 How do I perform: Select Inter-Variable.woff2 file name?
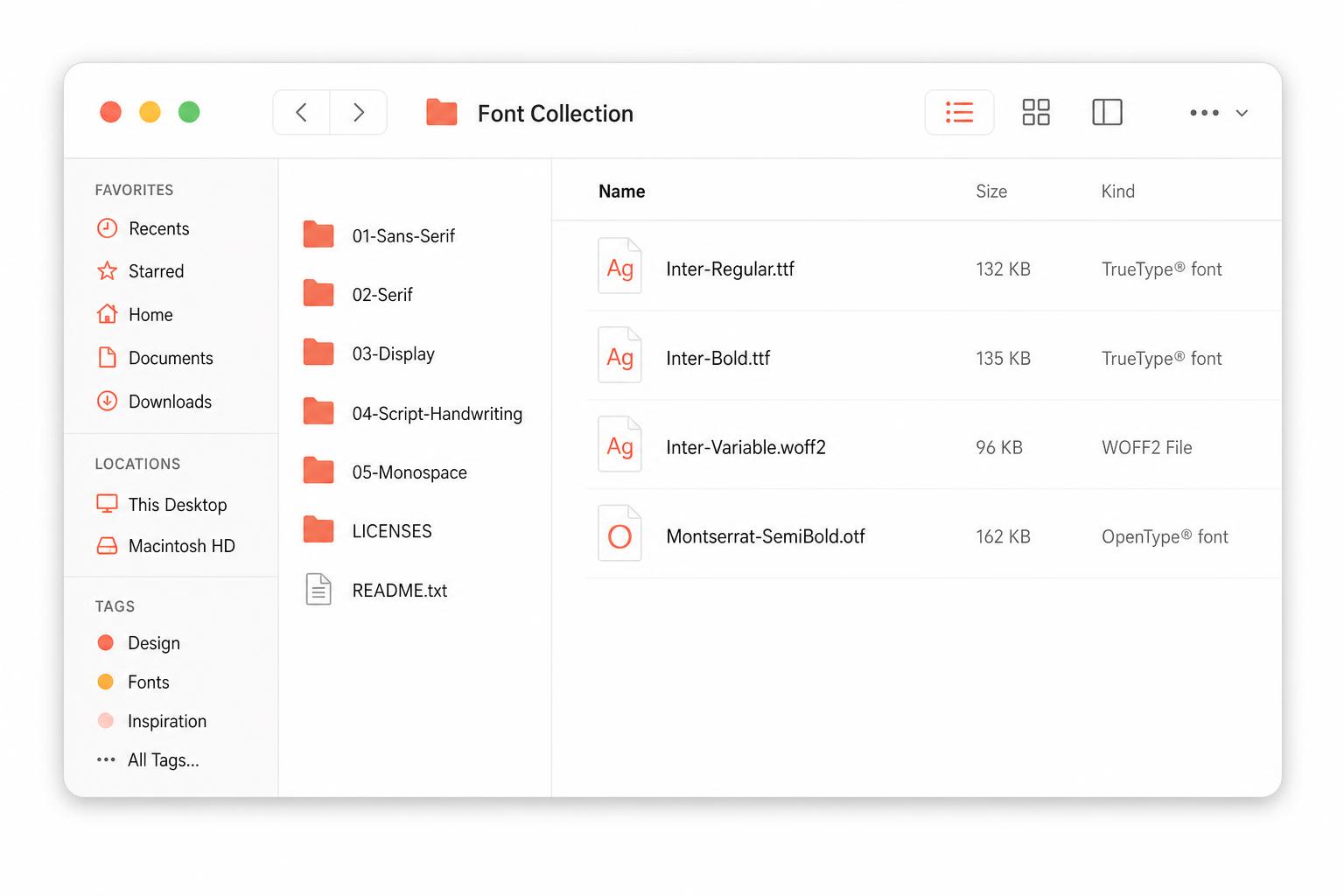pos(745,447)
